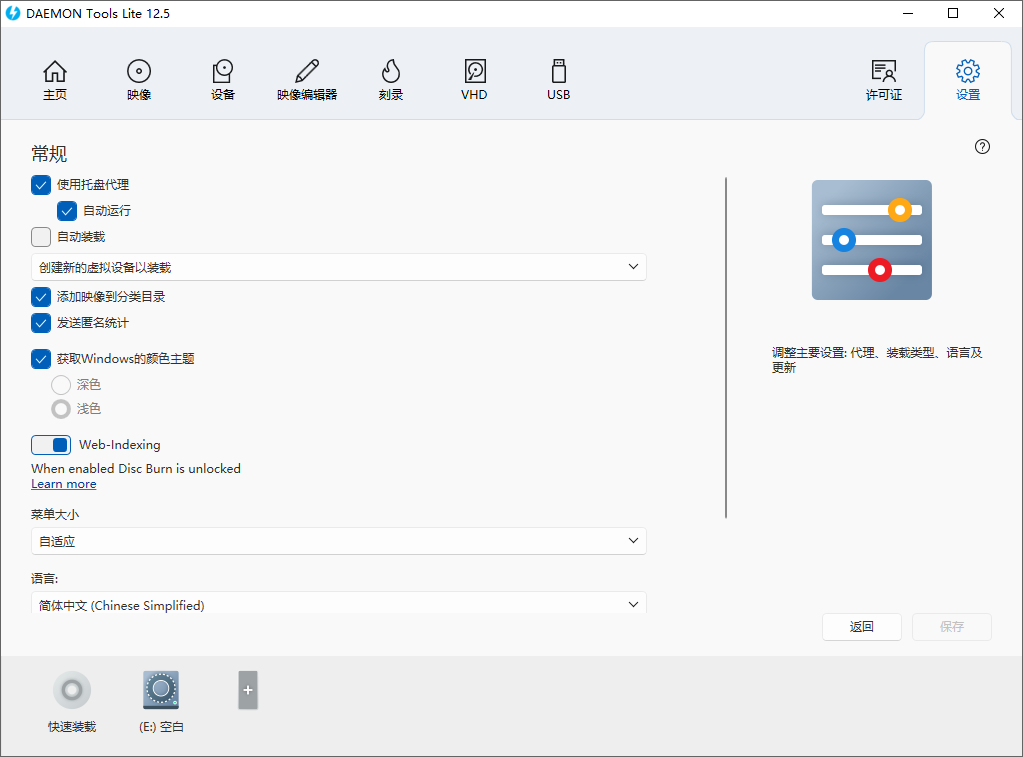This screenshot has width=1023, height=757.
Task: Click the 快速装载 quick mount item
Action: tap(71, 690)
